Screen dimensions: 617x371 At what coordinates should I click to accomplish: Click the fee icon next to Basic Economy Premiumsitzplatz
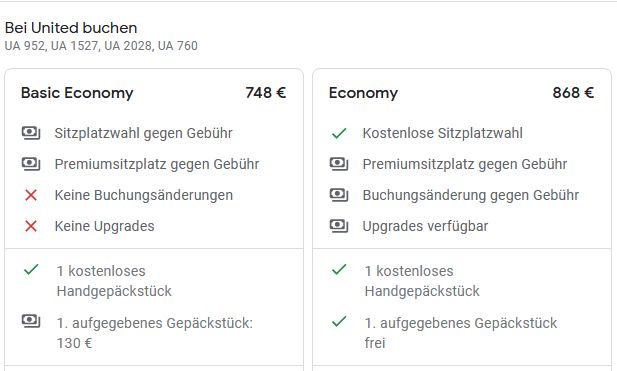click(31, 164)
